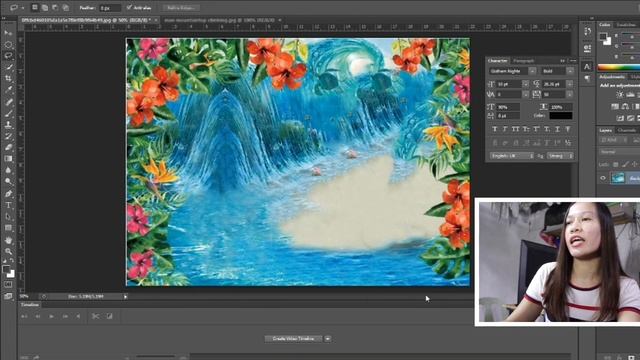The image size is (640, 360).
Task: Select the Gradient tool
Action: pos(8,159)
